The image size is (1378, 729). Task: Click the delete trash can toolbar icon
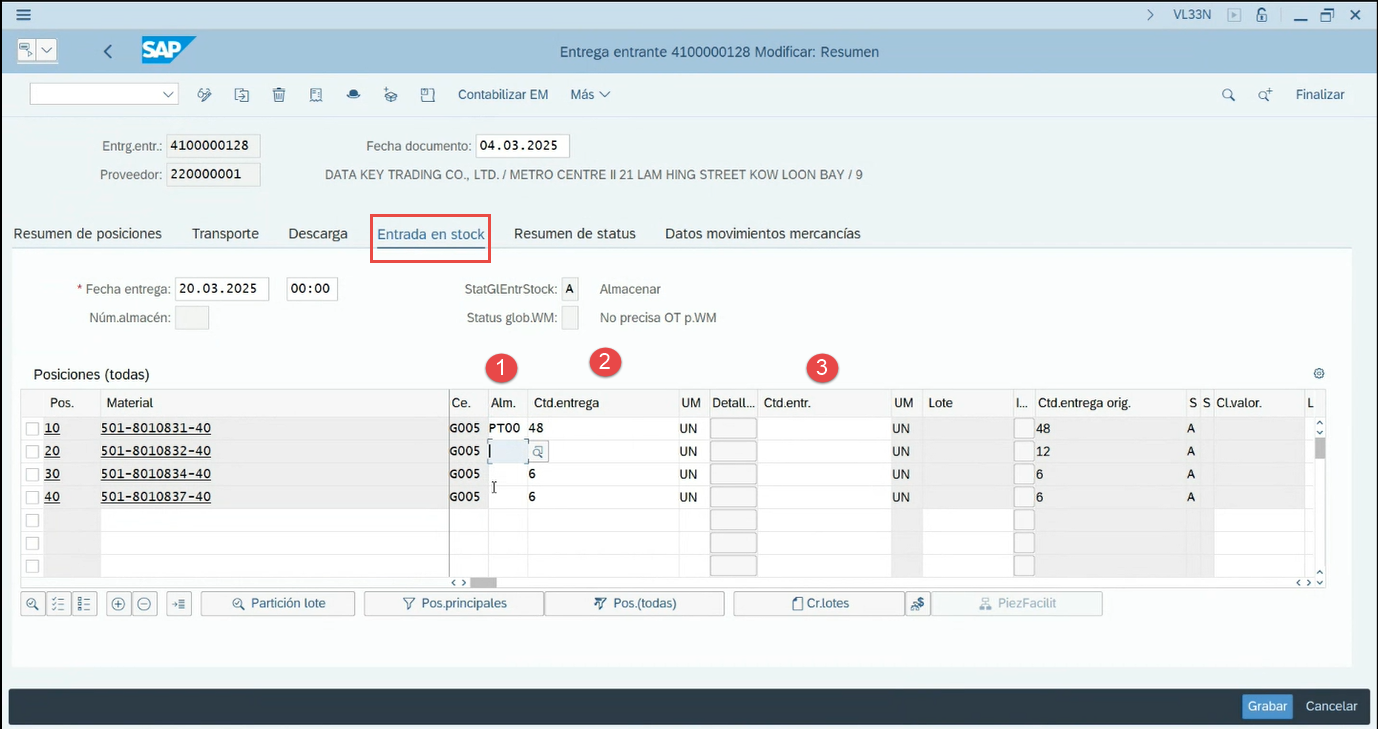[279, 95]
